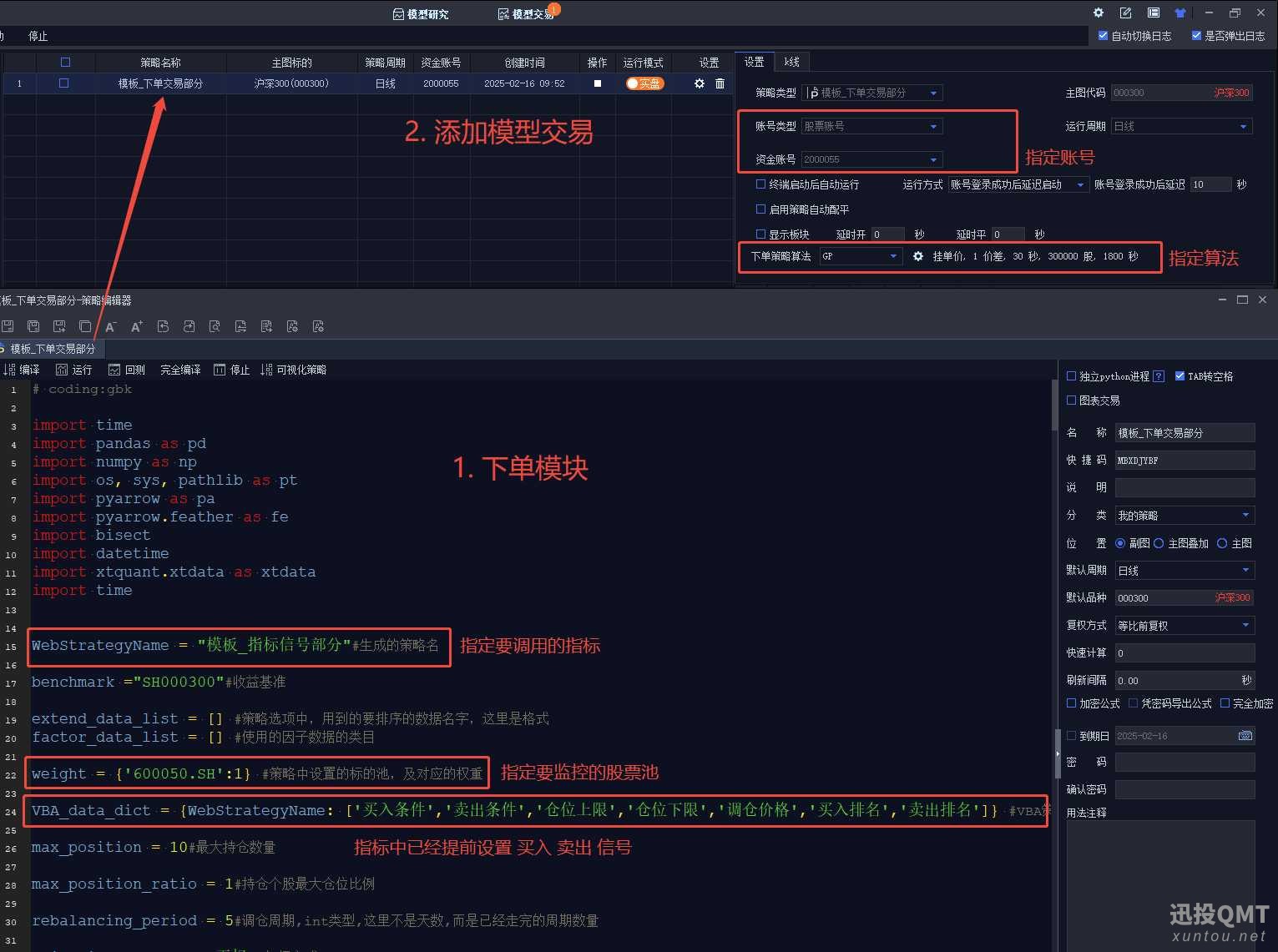Enable 独立python进程 checkbox

pos(1071,376)
